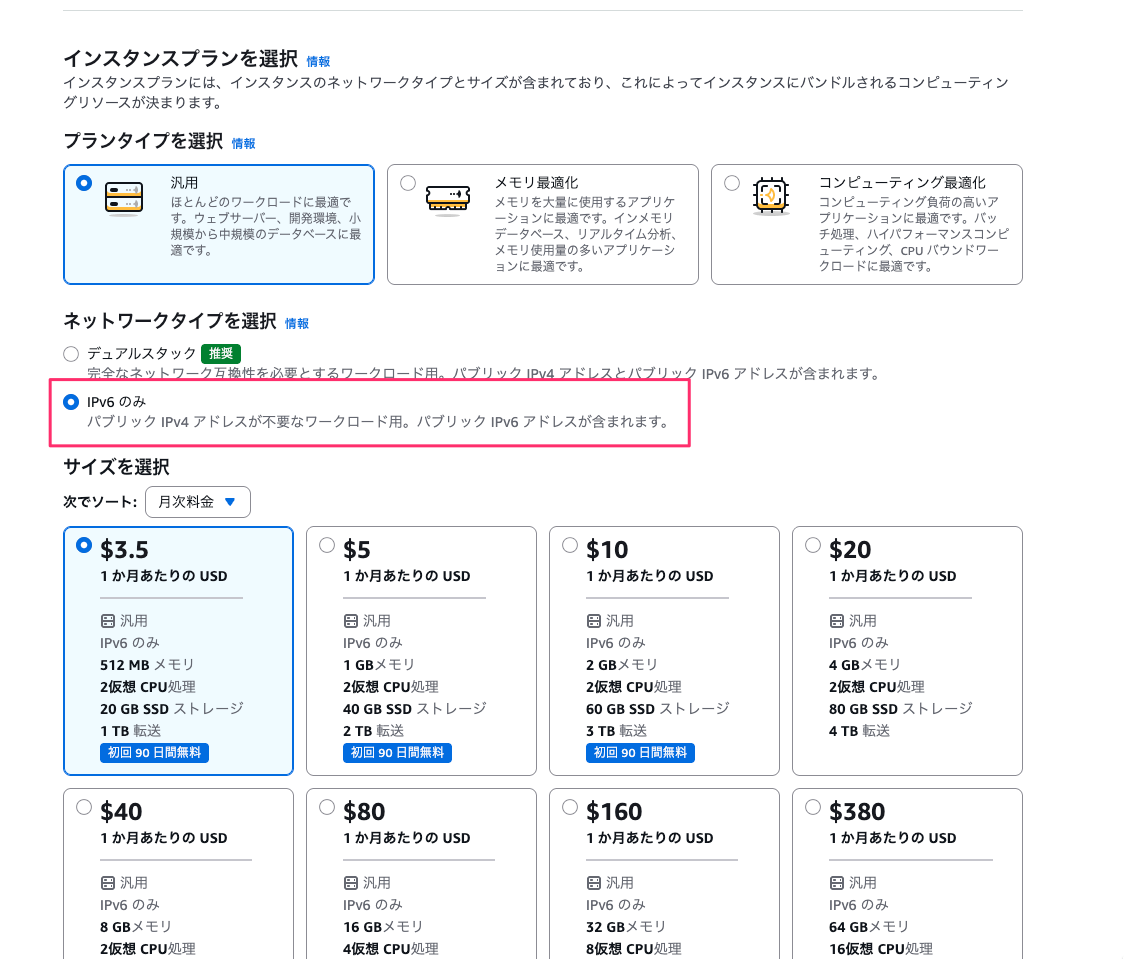This screenshot has height=959, width=1124.
Task: Click the server icon in 汎用 plan card
Action: pyautogui.click(x=124, y=198)
